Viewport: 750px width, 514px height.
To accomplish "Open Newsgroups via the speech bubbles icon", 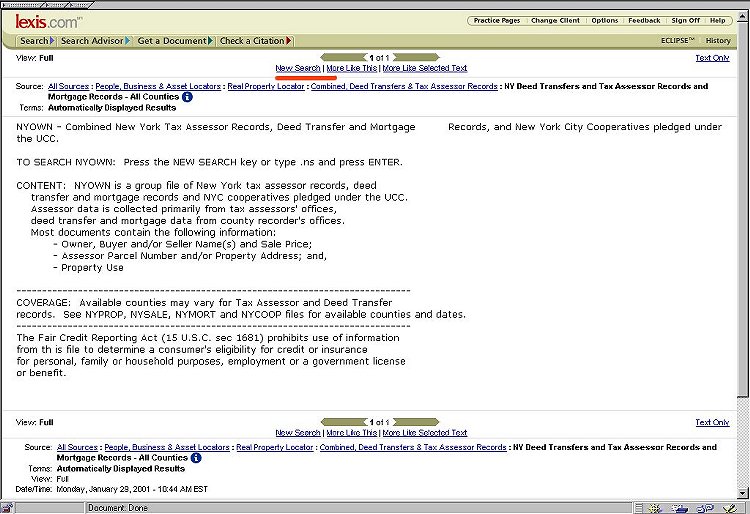I will [705, 508].
